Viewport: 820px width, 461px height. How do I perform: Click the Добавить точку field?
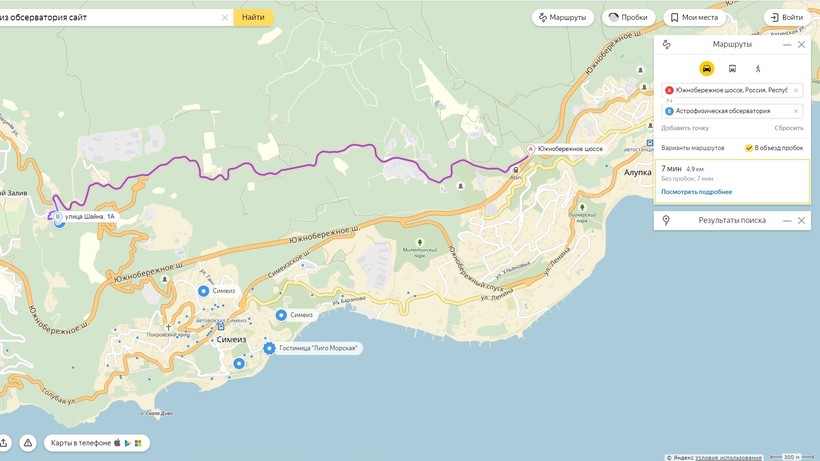pyautogui.click(x=685, y=128)
